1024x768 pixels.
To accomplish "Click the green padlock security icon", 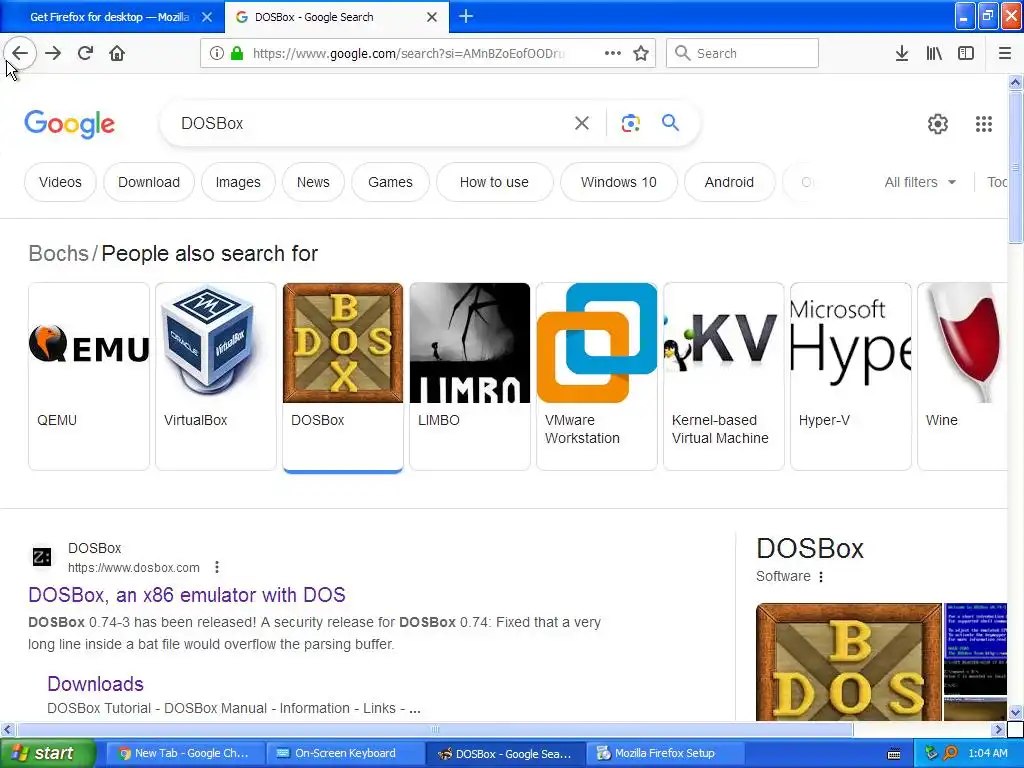I will (237, 53).
